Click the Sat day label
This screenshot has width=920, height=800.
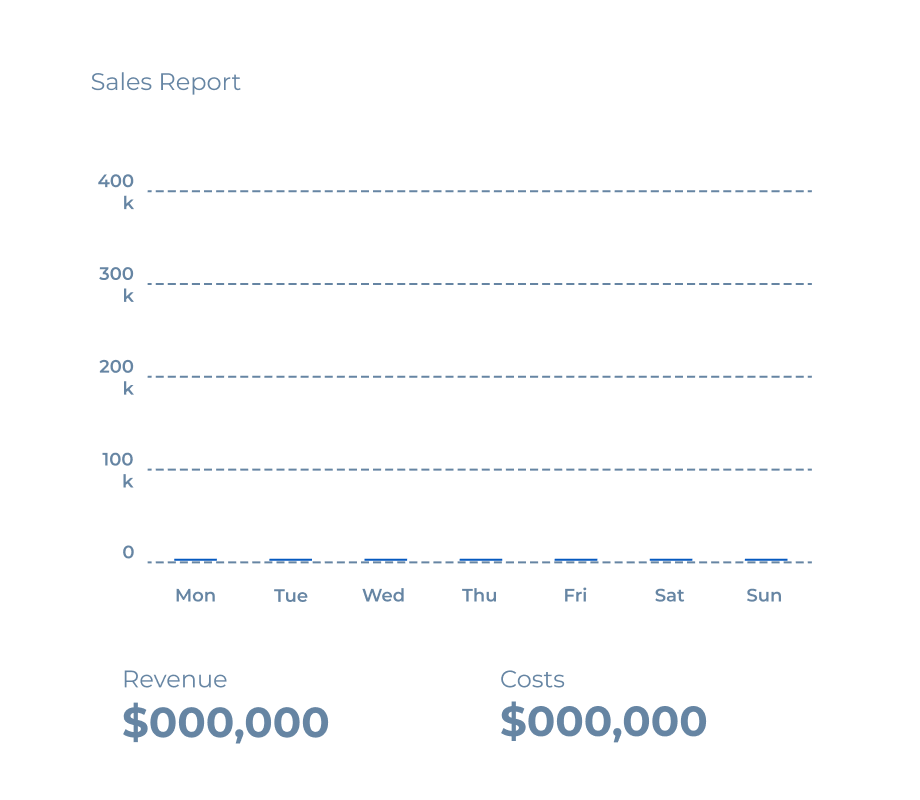(x=669, y=595)
